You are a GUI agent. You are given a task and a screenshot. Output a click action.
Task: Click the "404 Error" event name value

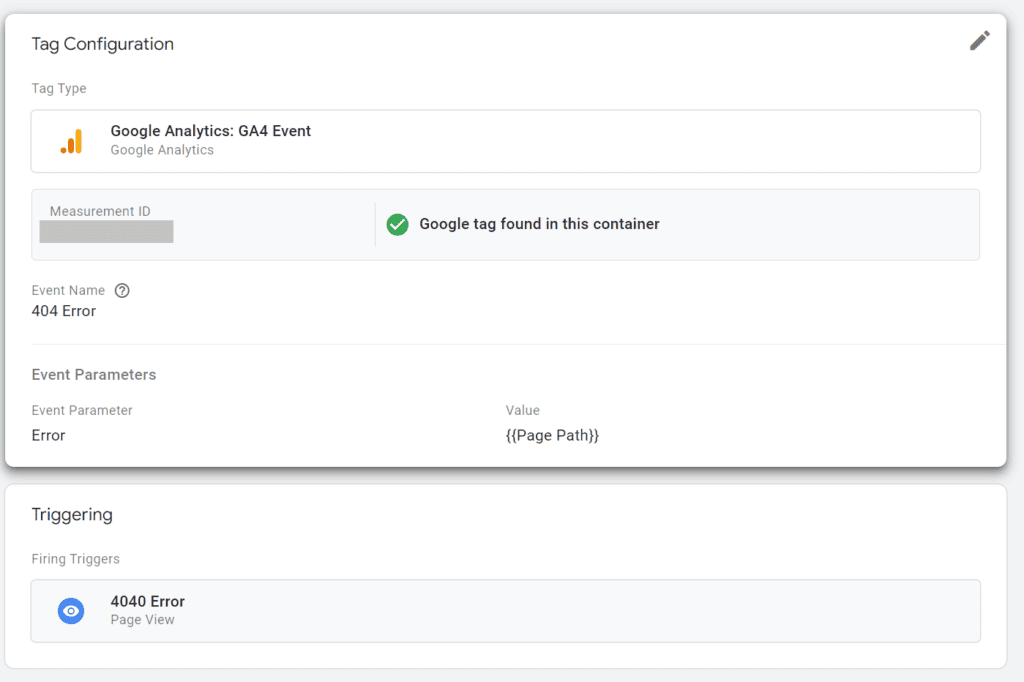[x=64, y=311]
